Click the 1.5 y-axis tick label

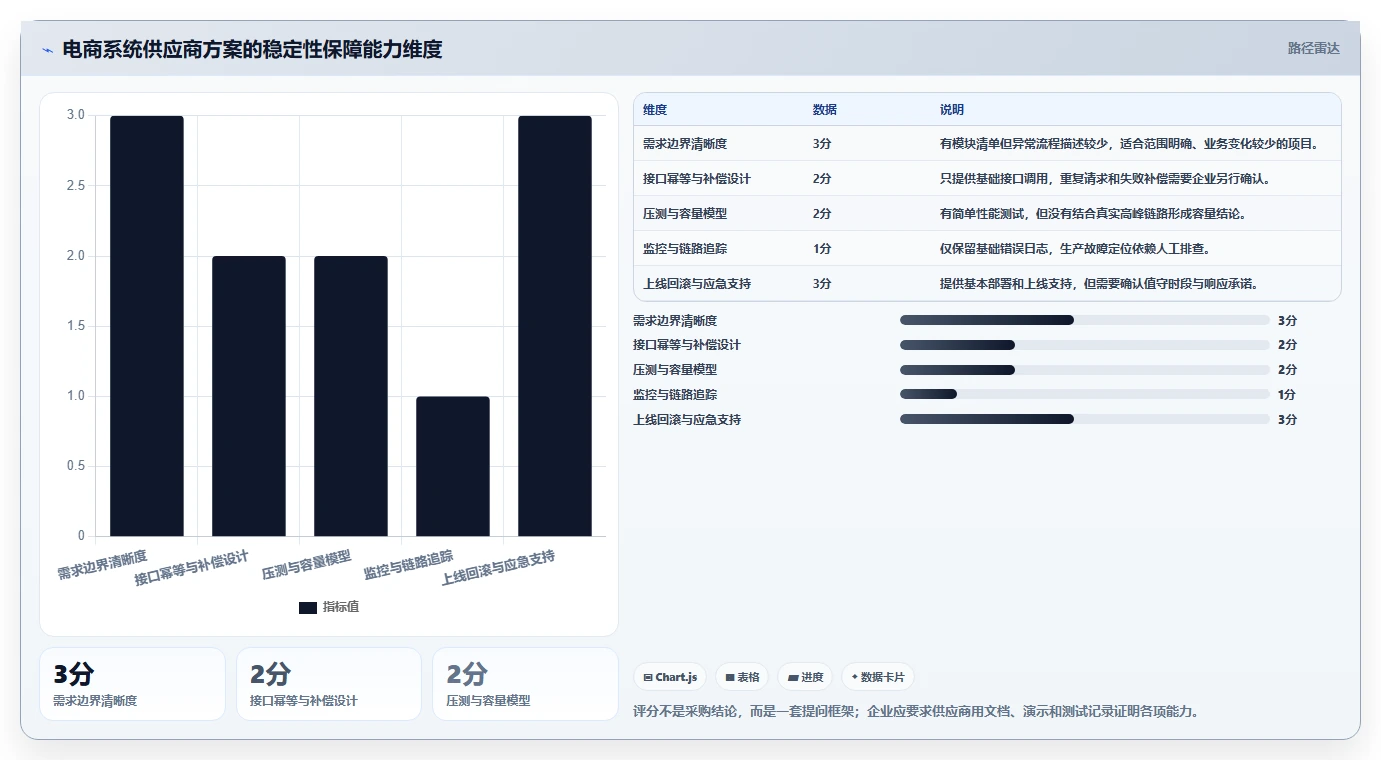point(76,326)
